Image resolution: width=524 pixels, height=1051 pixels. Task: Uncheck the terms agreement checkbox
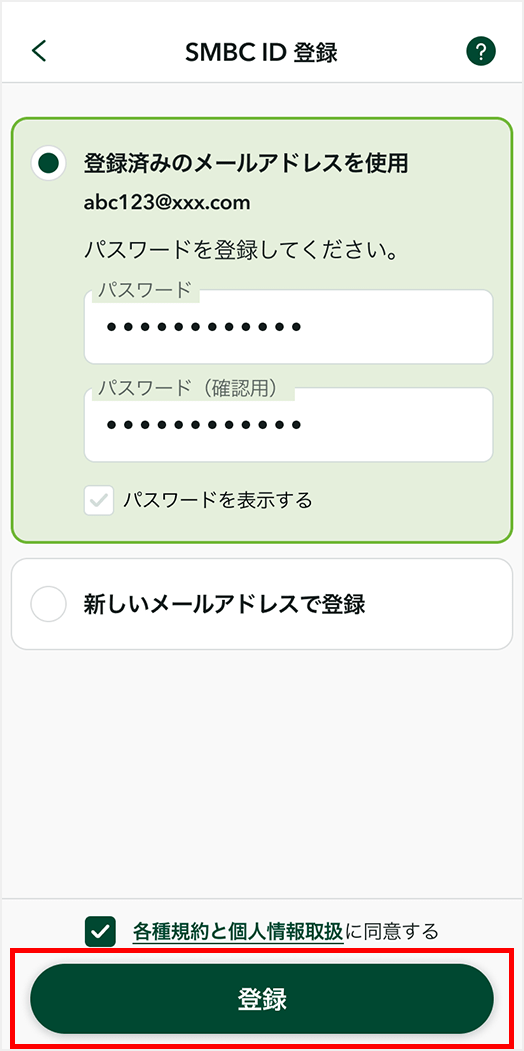(x=101, y=931)
